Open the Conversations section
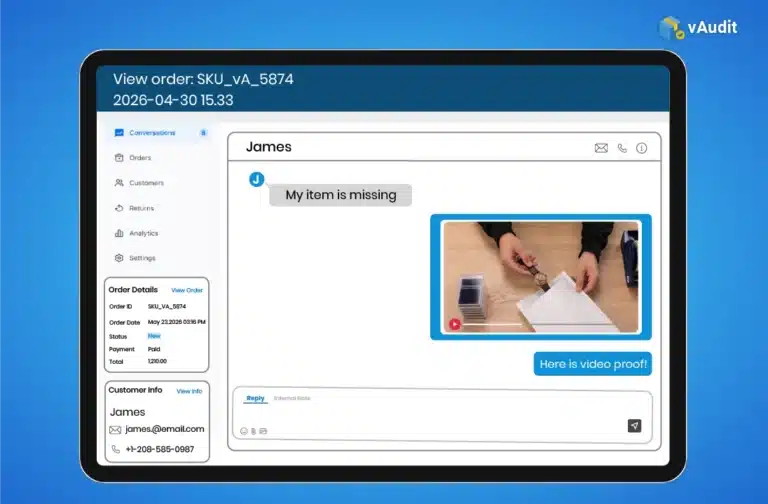This screenshot has width=768, height=504. tap(160, 133)
